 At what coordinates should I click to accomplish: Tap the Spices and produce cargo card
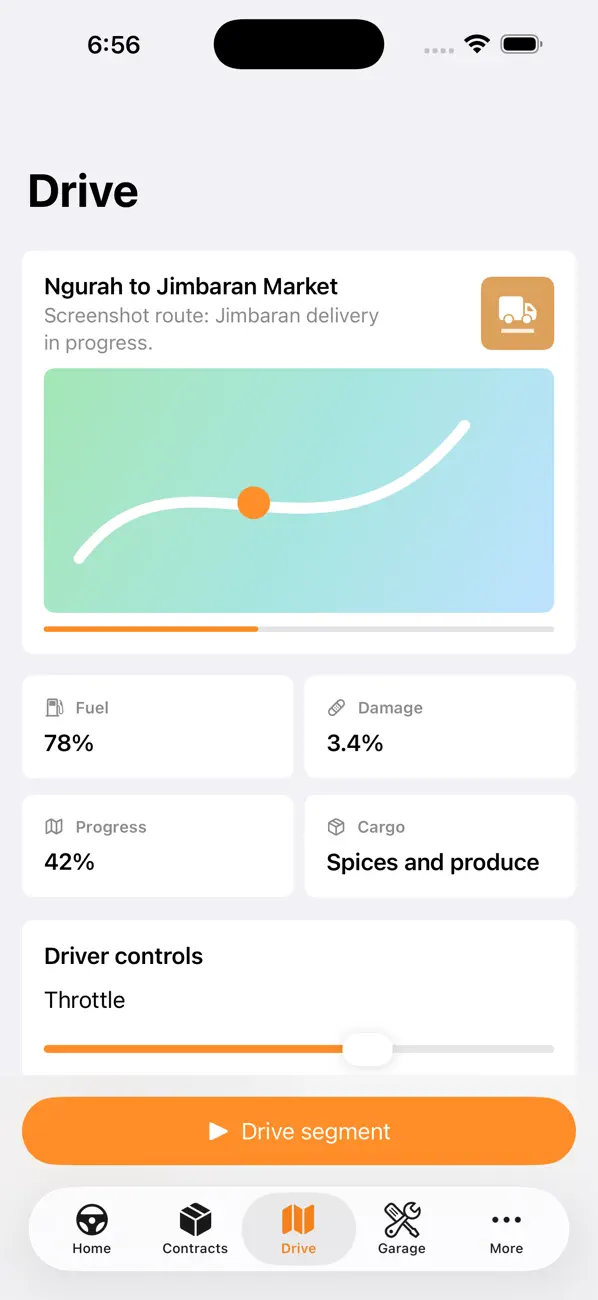tap(440, 846)
